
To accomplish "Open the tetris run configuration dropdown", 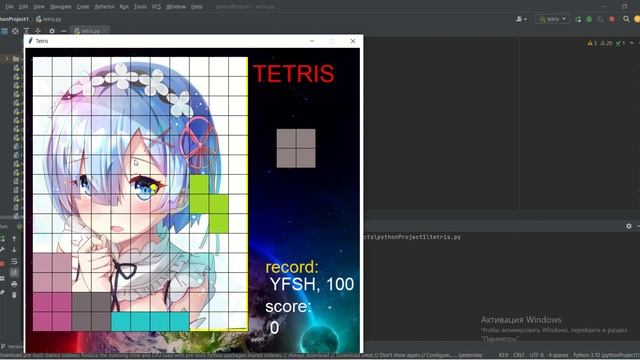I will point(553,19).
